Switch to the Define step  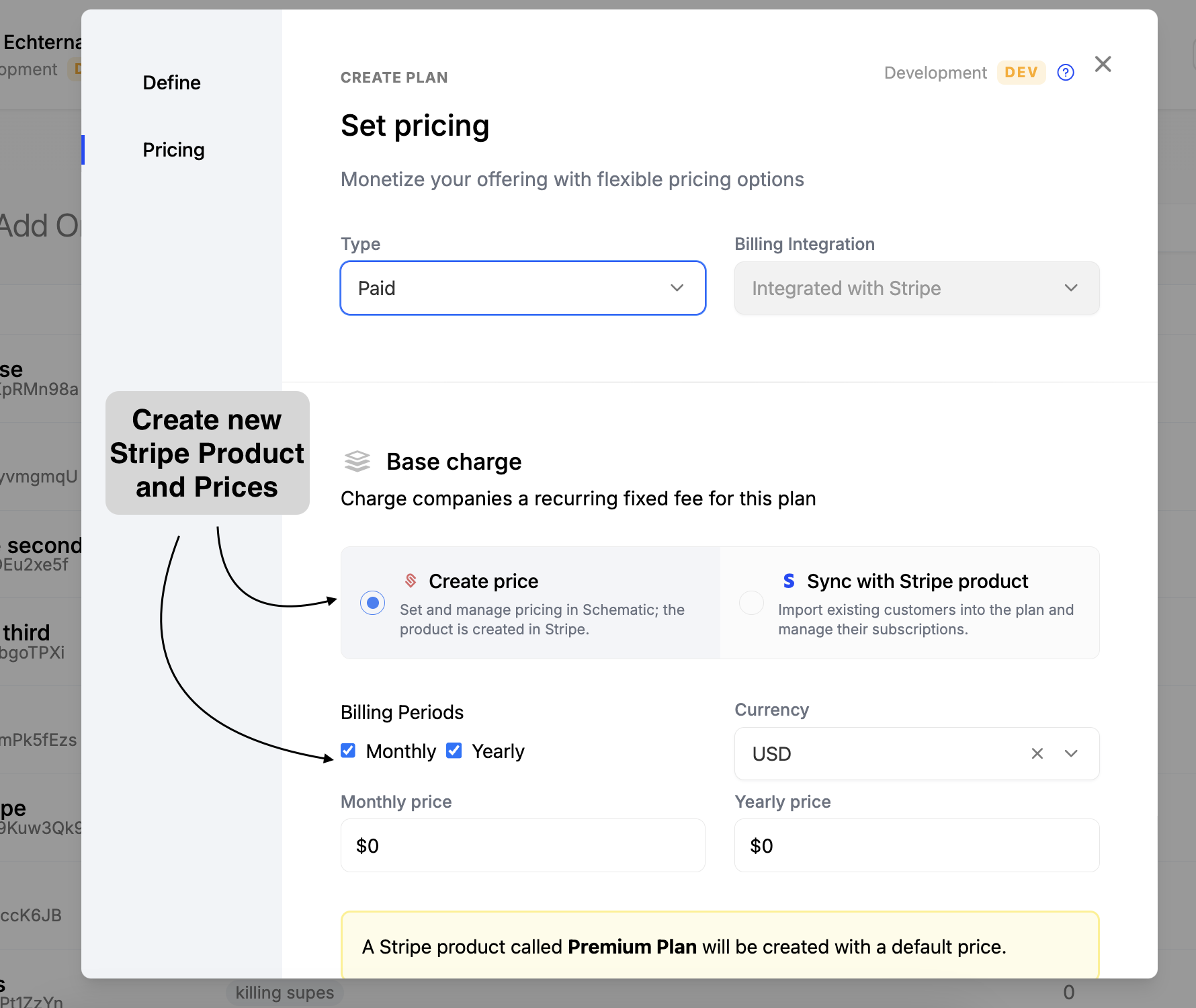[x=171, y=82]
